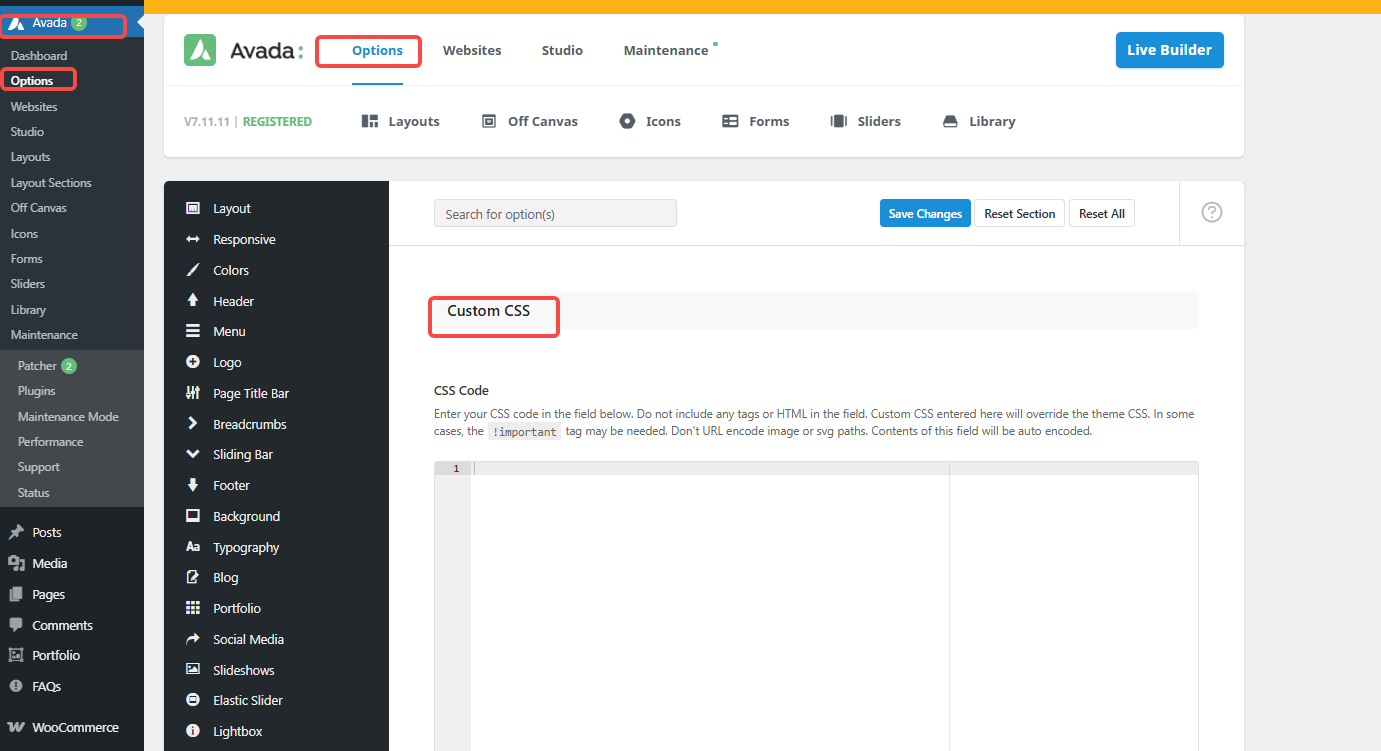Switch to the Websites tab

pos(472,50)
